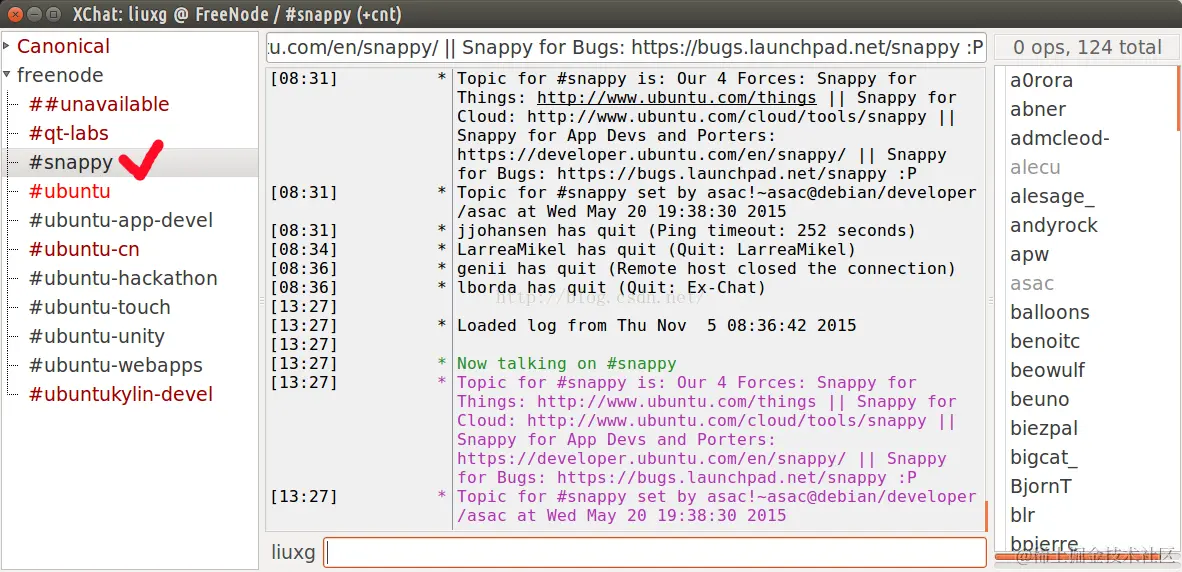
Task: Select the Canonical network entry
Action: pyautogui.click(x=63, y=46)
